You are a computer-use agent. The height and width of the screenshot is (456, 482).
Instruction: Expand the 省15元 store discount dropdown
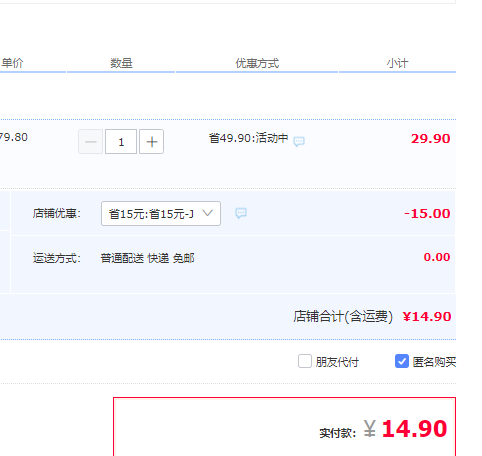(x=161, y=213)
